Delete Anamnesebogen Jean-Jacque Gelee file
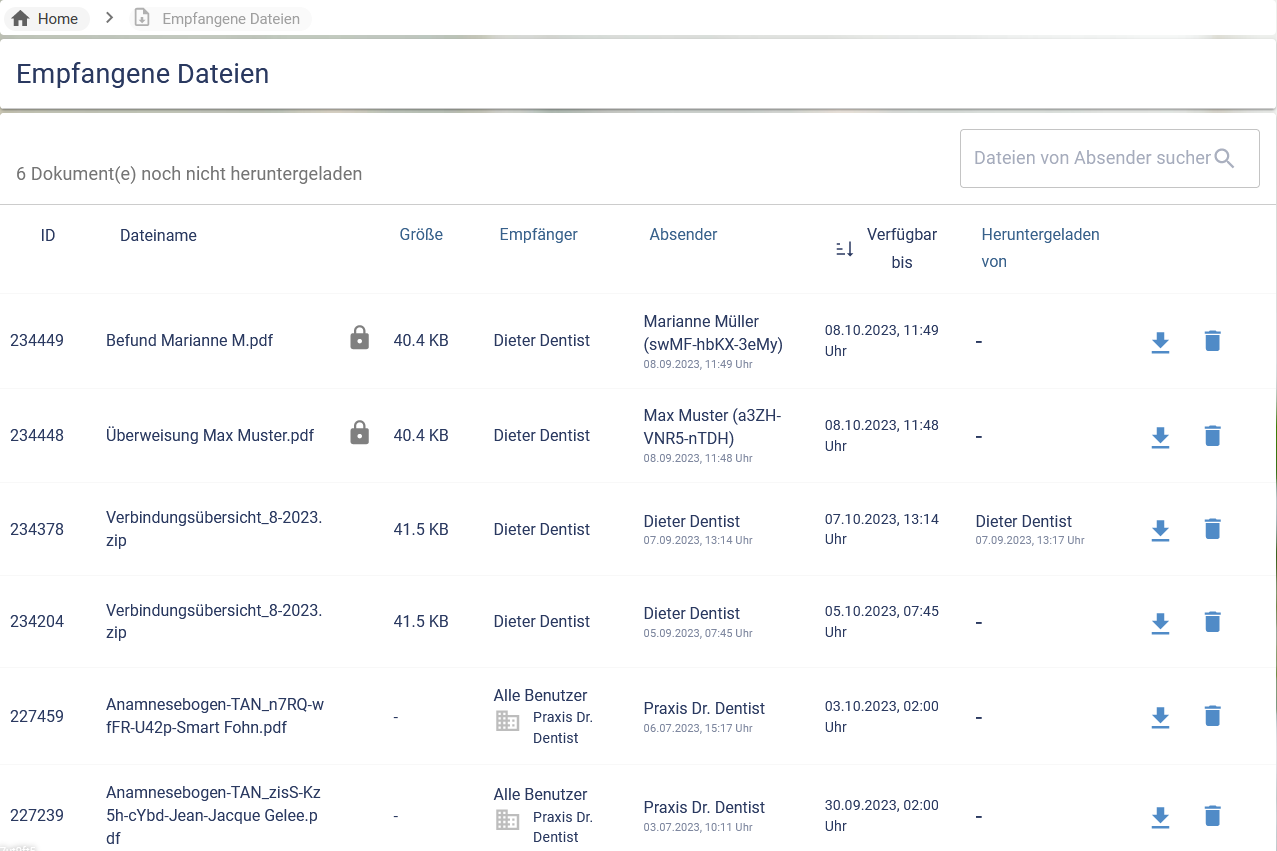 [x=1212, y=816]
